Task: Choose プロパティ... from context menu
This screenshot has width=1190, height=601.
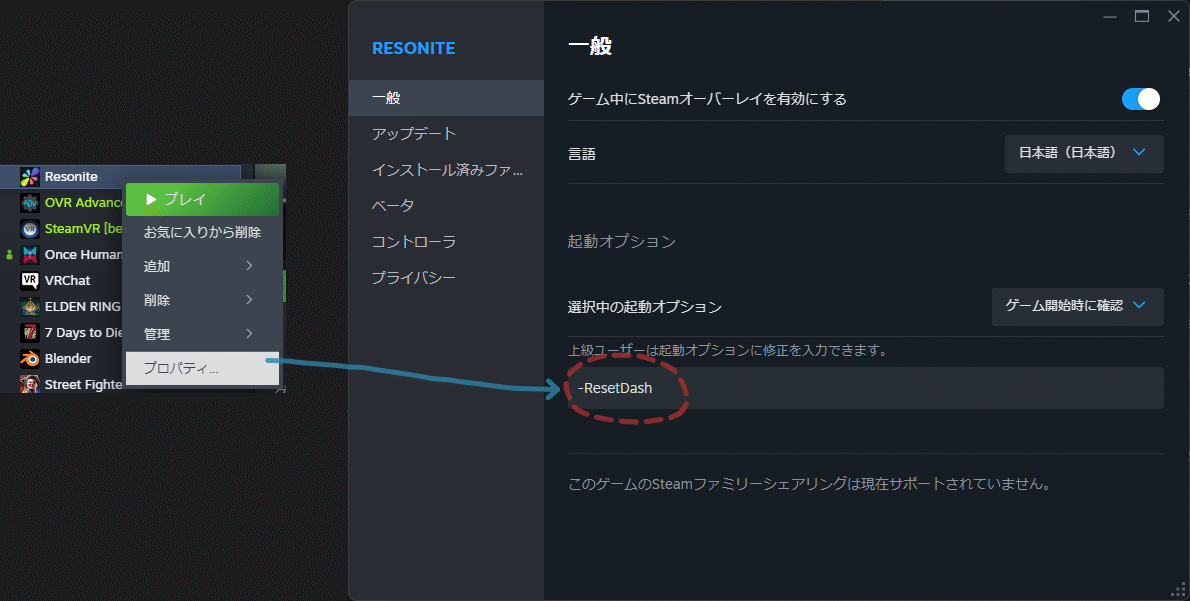Action: (203, 368)
